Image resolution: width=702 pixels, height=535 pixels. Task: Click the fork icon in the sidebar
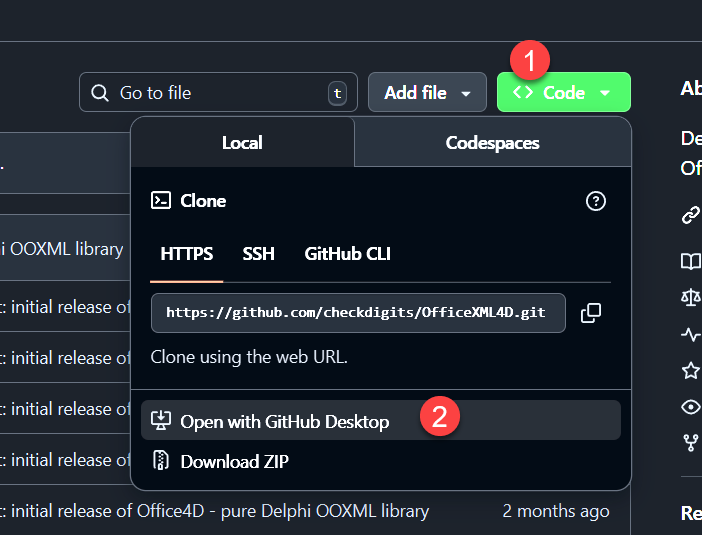pyautogui.click(x=690, y=443)
